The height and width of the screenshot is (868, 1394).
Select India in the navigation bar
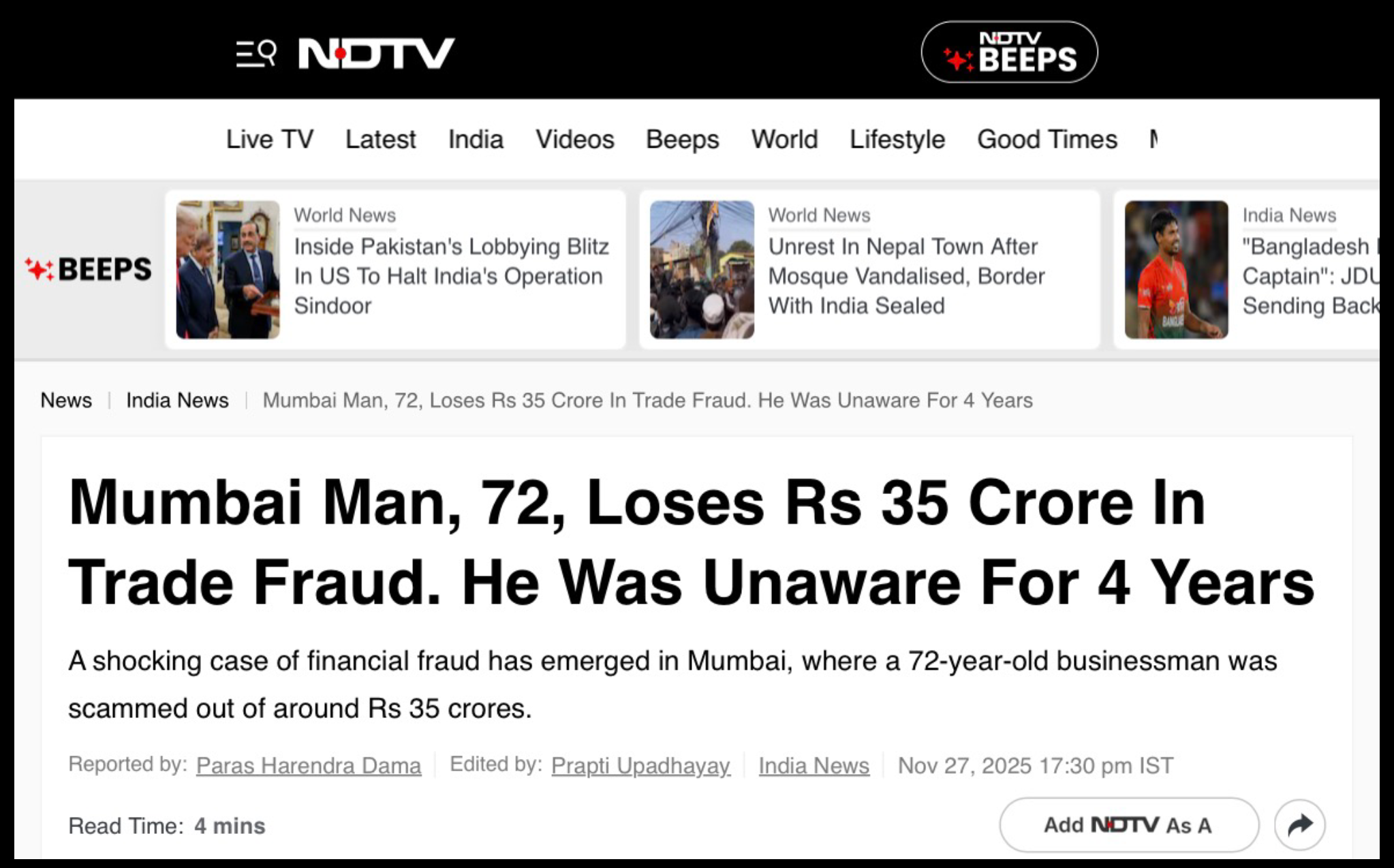click(476, 140)
